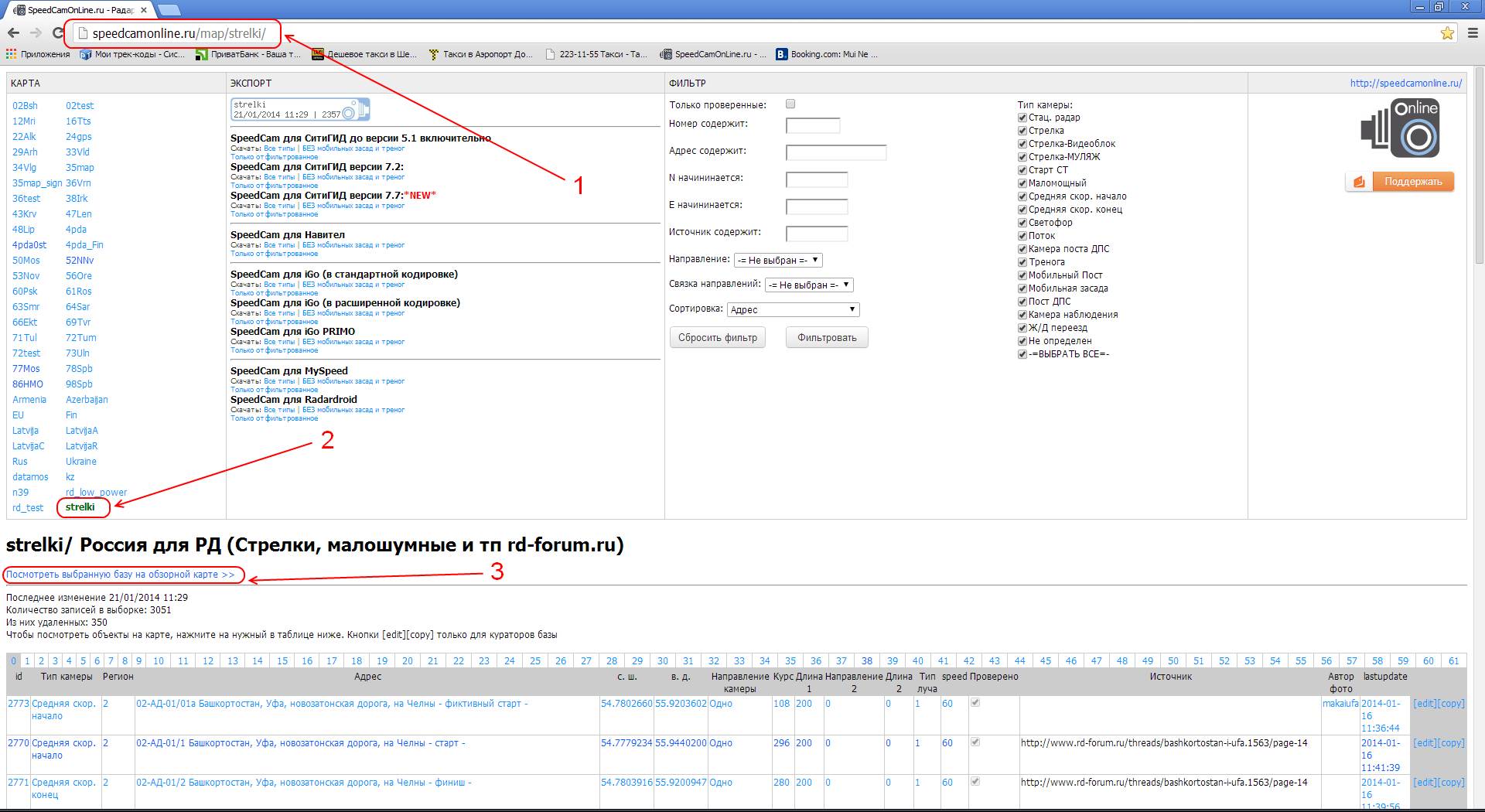The width and height of the screenshot is (1485, 812).
Task: Open the Такси в Аэропорт bookmark
Action: (x=480, y=54)
